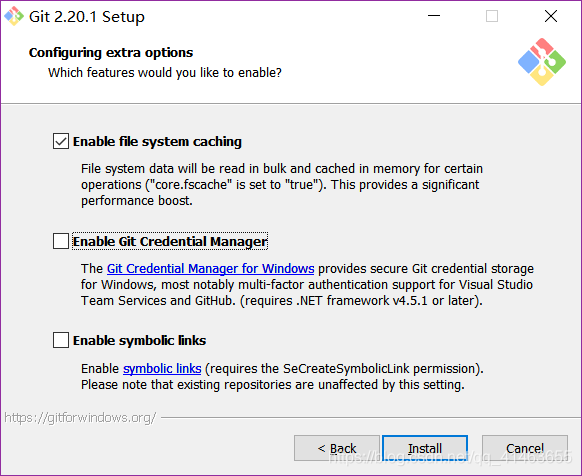582x476 pixels.
Task: Click the large Git logo in the header
Action: pyautogui.click(x=542, y=62)
